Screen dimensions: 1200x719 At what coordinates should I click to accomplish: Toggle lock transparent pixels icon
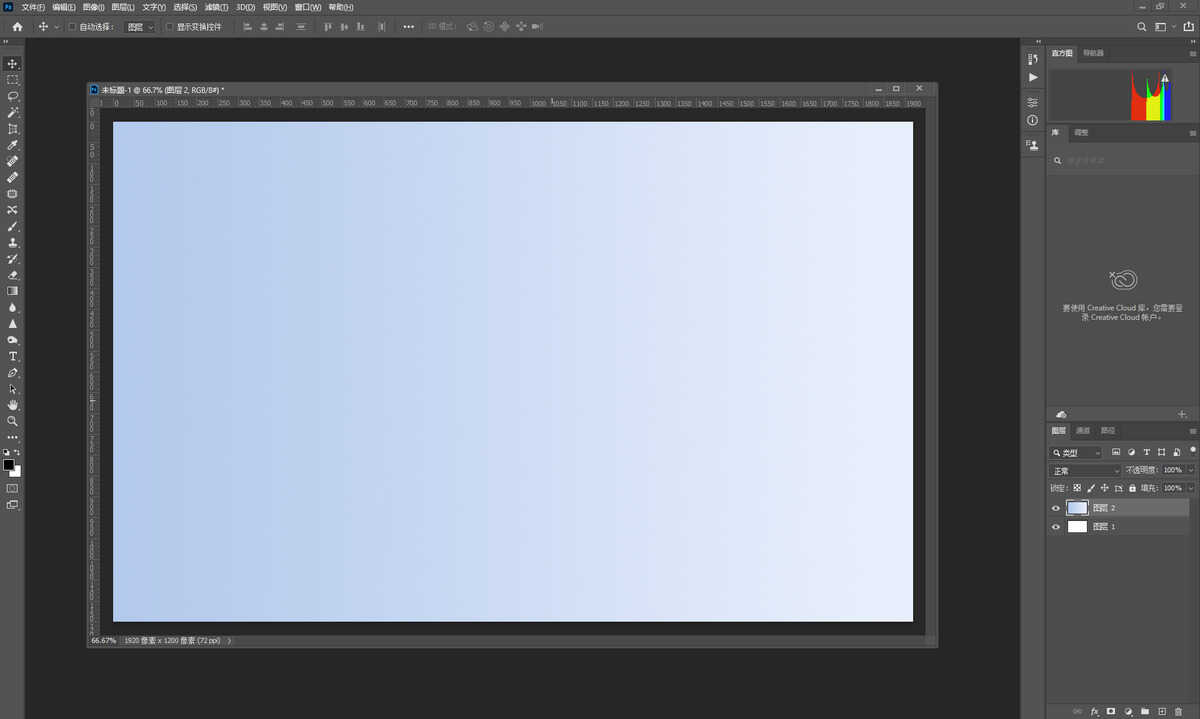tap(1077, 488)
